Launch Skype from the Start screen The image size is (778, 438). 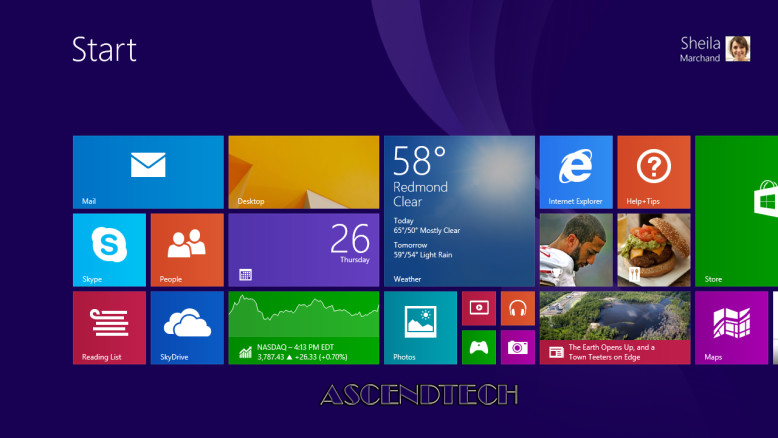point(109,249)
